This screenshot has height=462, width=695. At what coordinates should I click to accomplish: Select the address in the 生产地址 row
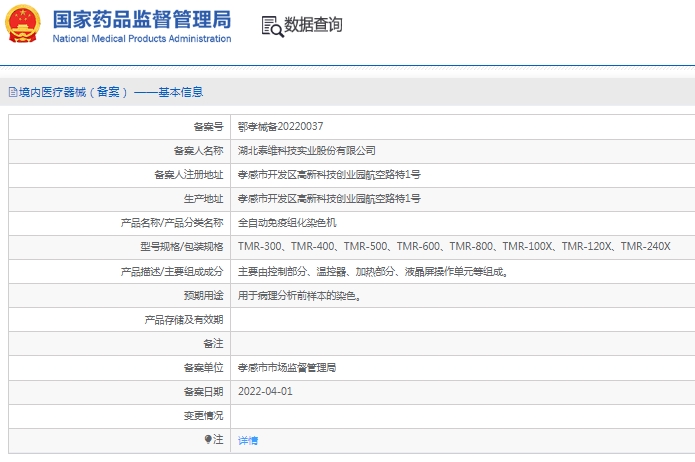[x=329, y=199]
